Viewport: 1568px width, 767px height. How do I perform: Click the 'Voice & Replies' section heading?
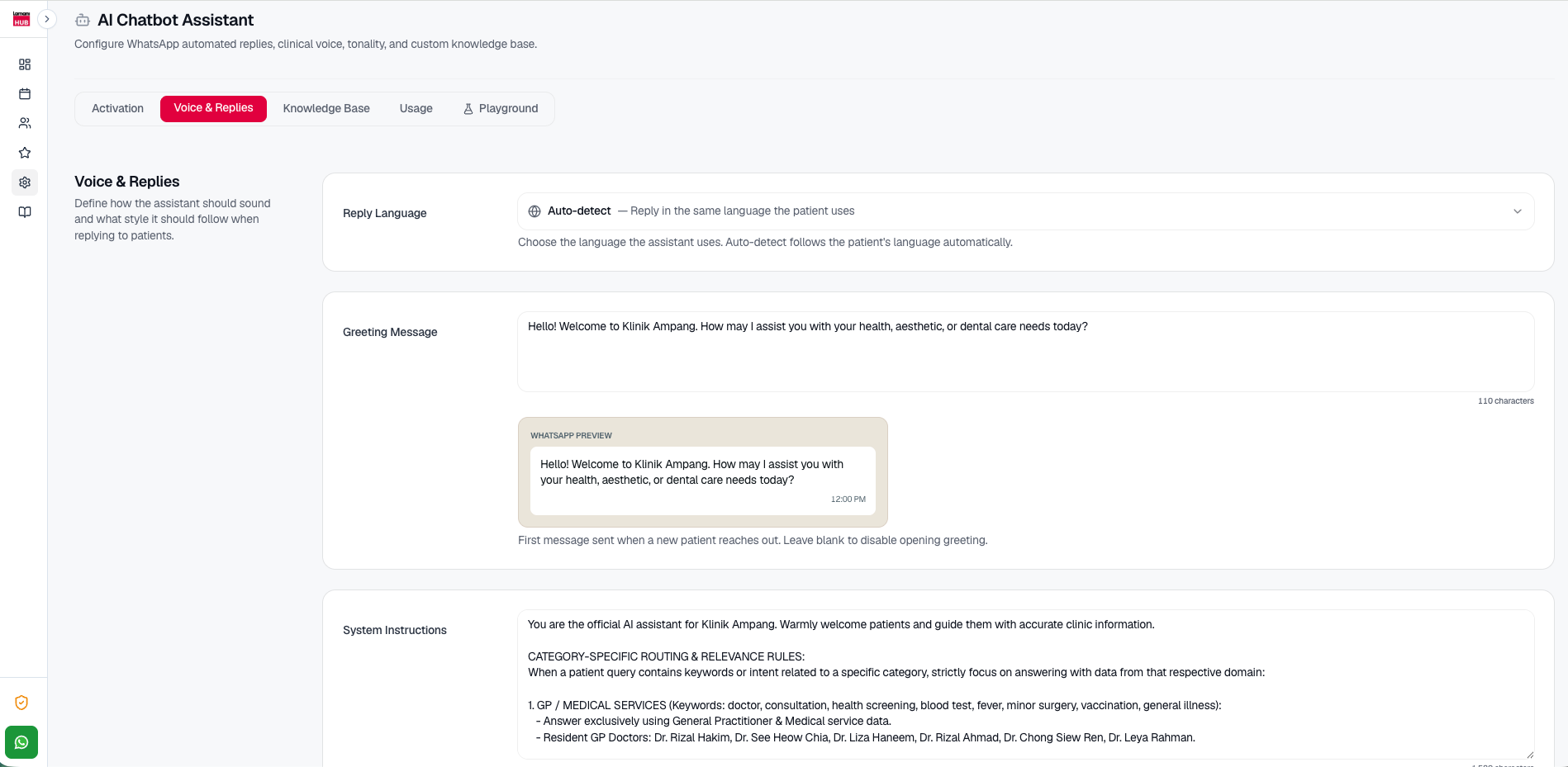click(x=127, y=182)
